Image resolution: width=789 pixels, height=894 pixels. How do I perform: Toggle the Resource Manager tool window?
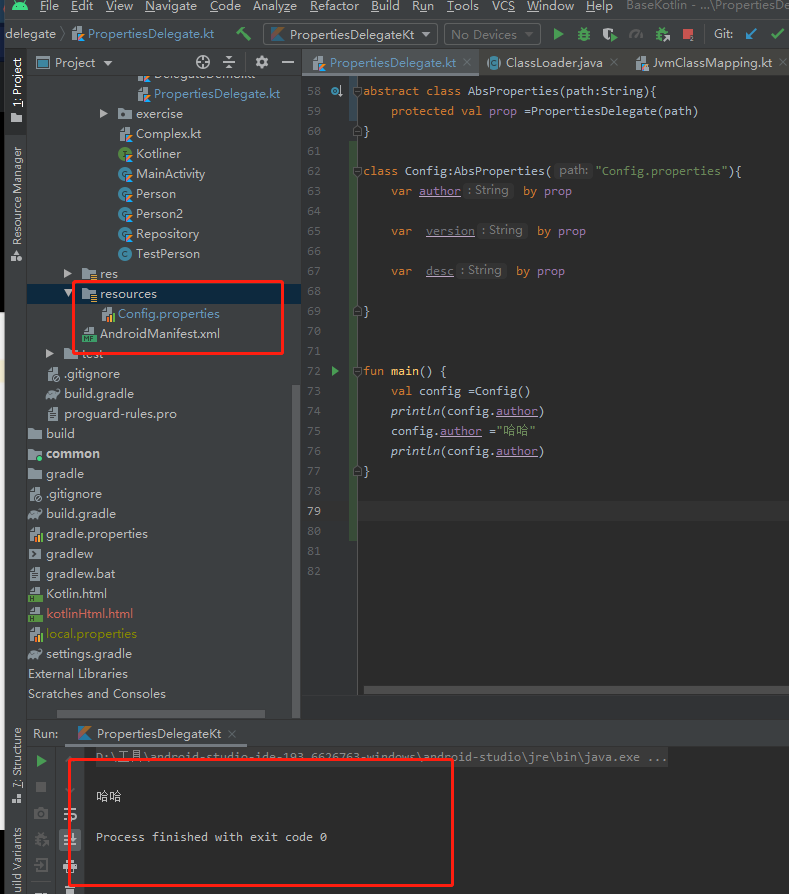17,204
